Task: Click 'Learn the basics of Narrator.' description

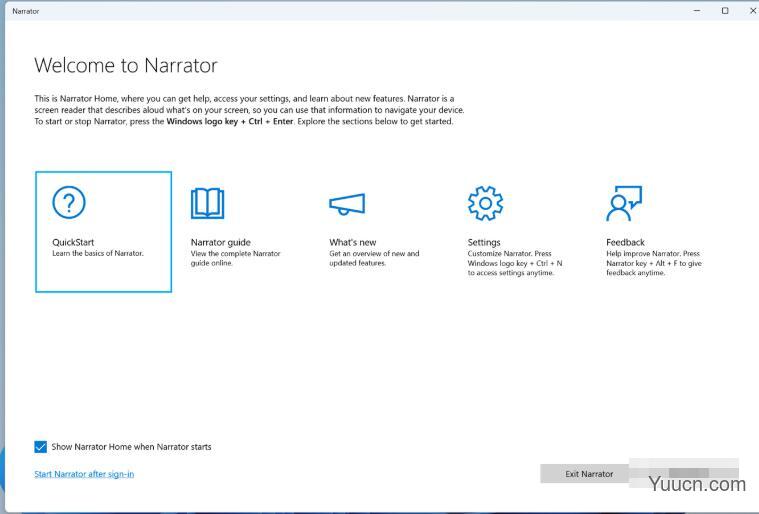Action: tap(98, 253)
